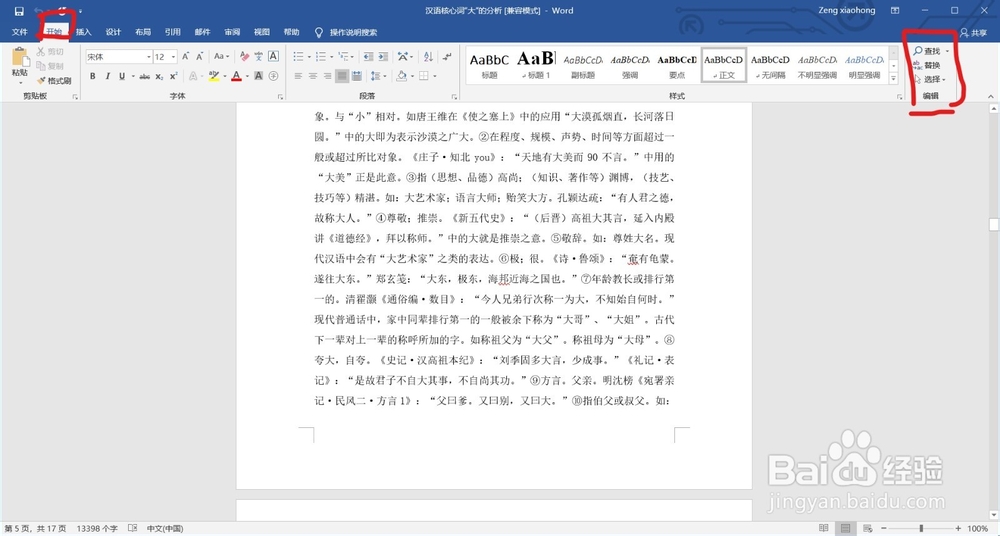Expand the styles gallery More arrow

(x=893, y=78)
